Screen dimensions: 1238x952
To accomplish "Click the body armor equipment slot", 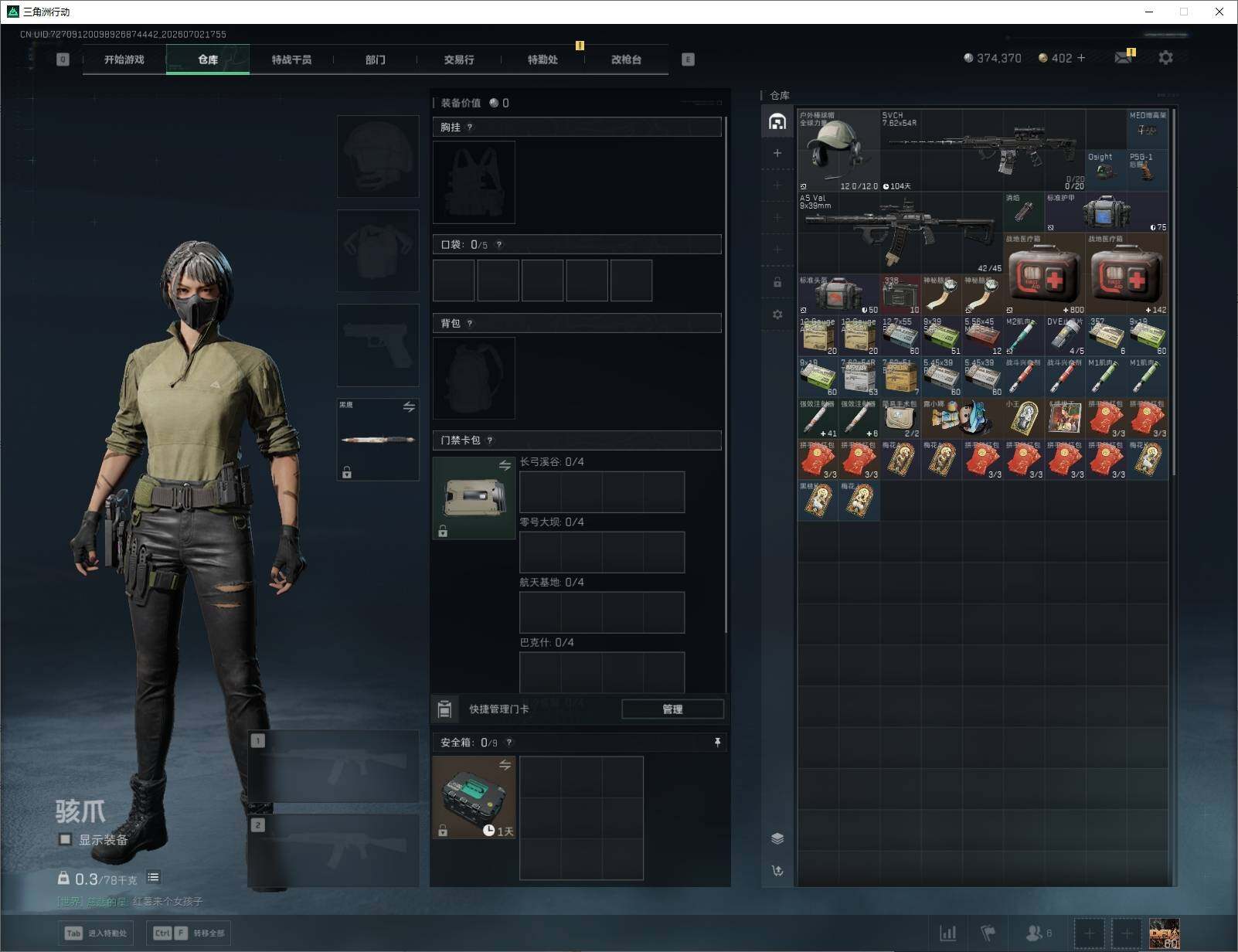I will (378, 251).
